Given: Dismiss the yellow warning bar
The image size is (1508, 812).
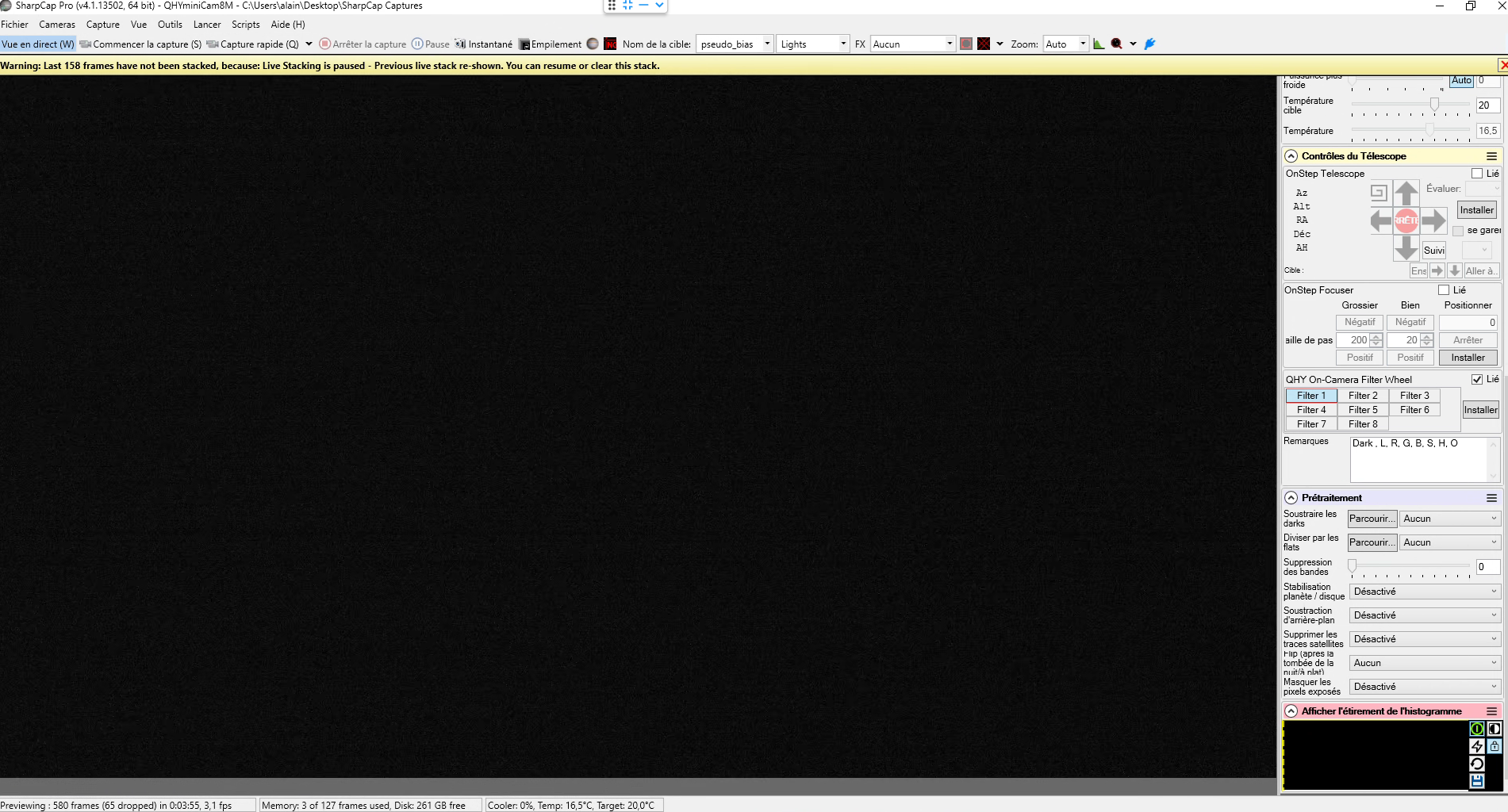Looking at the screenshot, I should tap(1502, 65).
